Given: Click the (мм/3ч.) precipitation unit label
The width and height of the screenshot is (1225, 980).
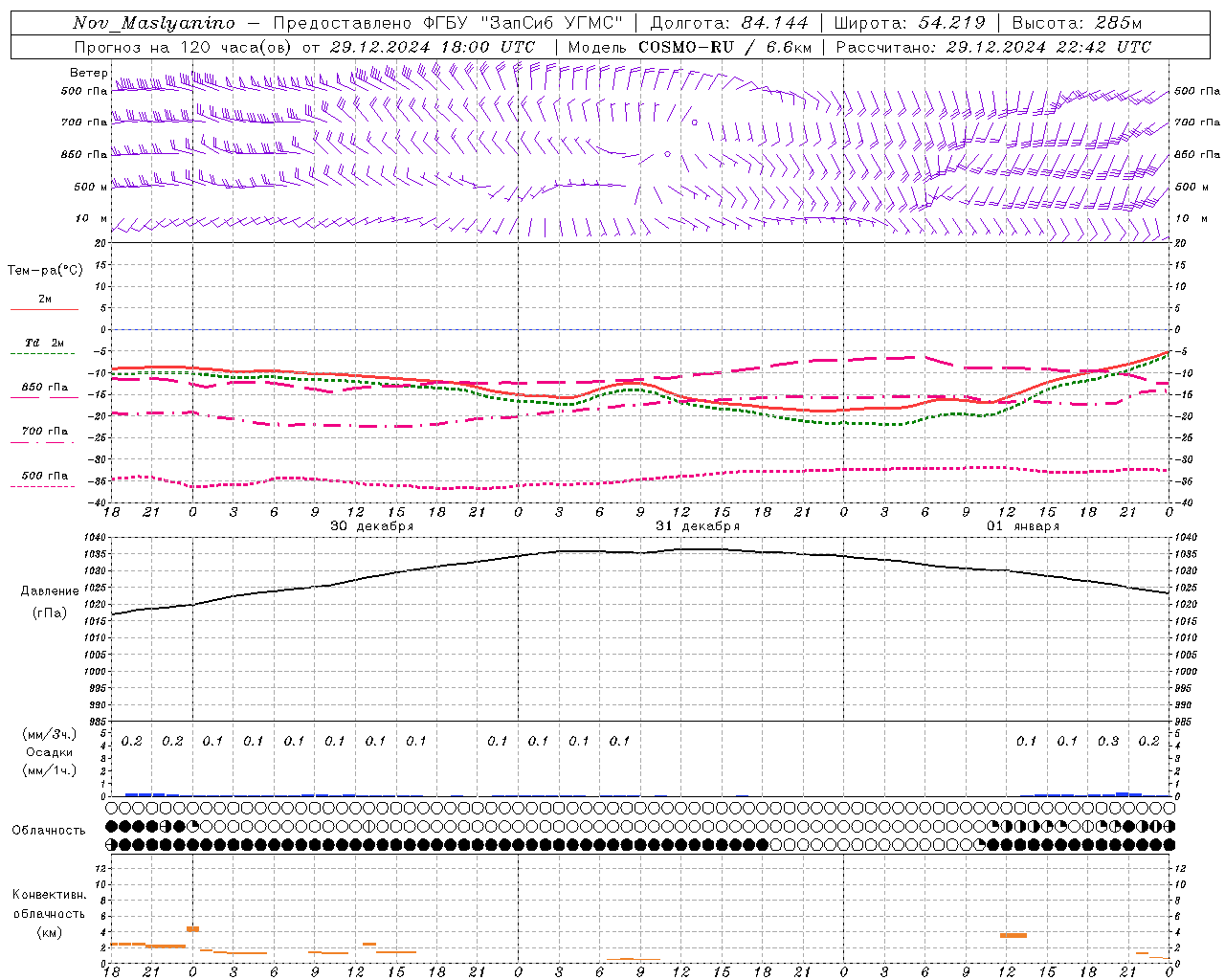Looking at the screenshot, I should point(50,734).
